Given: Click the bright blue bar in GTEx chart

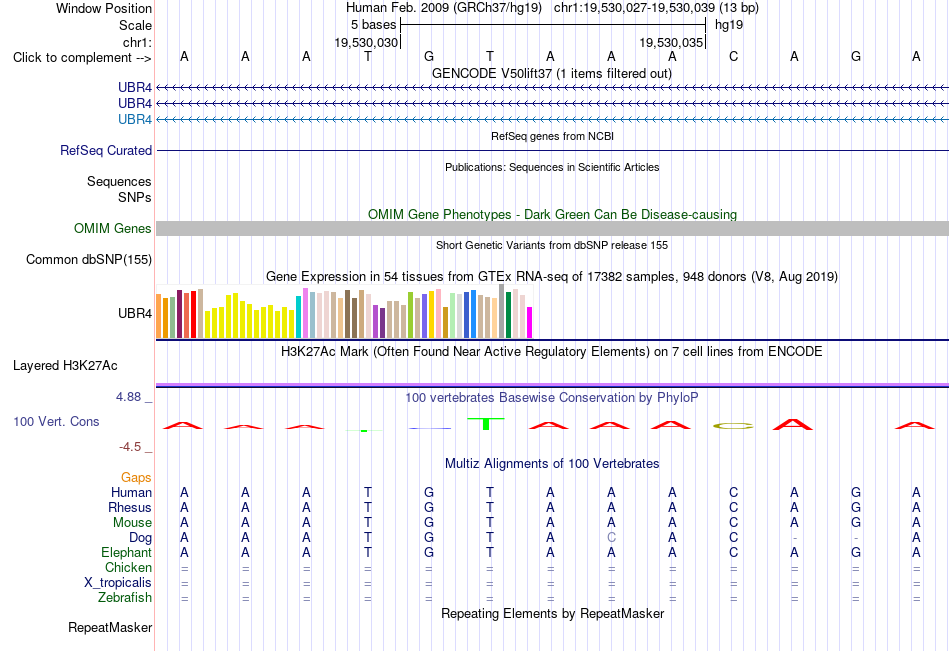Looking at the screenshot, I should tap(473, 314).
